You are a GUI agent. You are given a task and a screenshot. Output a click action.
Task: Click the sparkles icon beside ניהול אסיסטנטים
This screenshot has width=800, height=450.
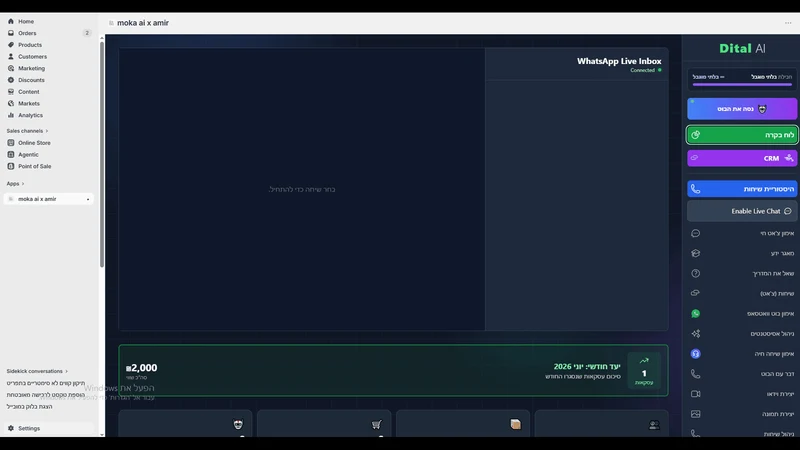point(695,334)
